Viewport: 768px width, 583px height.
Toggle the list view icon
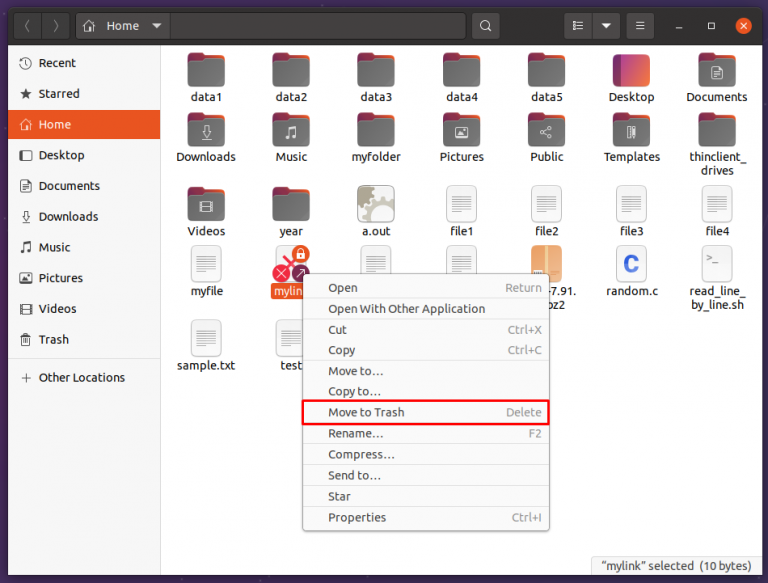[x=577, y=26]
